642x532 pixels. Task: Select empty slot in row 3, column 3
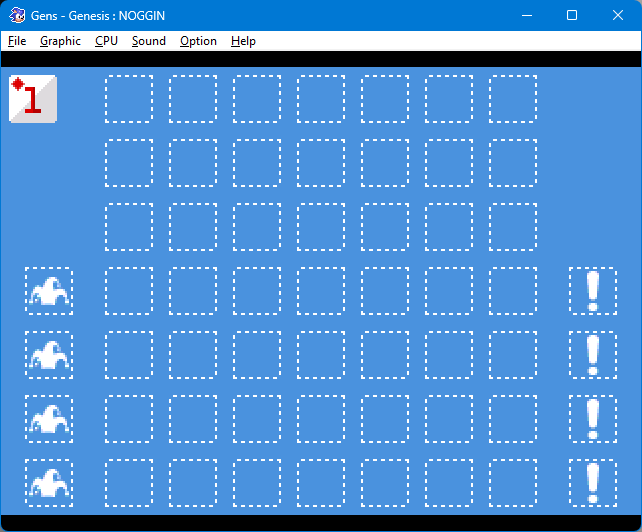click(x=257, y=226)
